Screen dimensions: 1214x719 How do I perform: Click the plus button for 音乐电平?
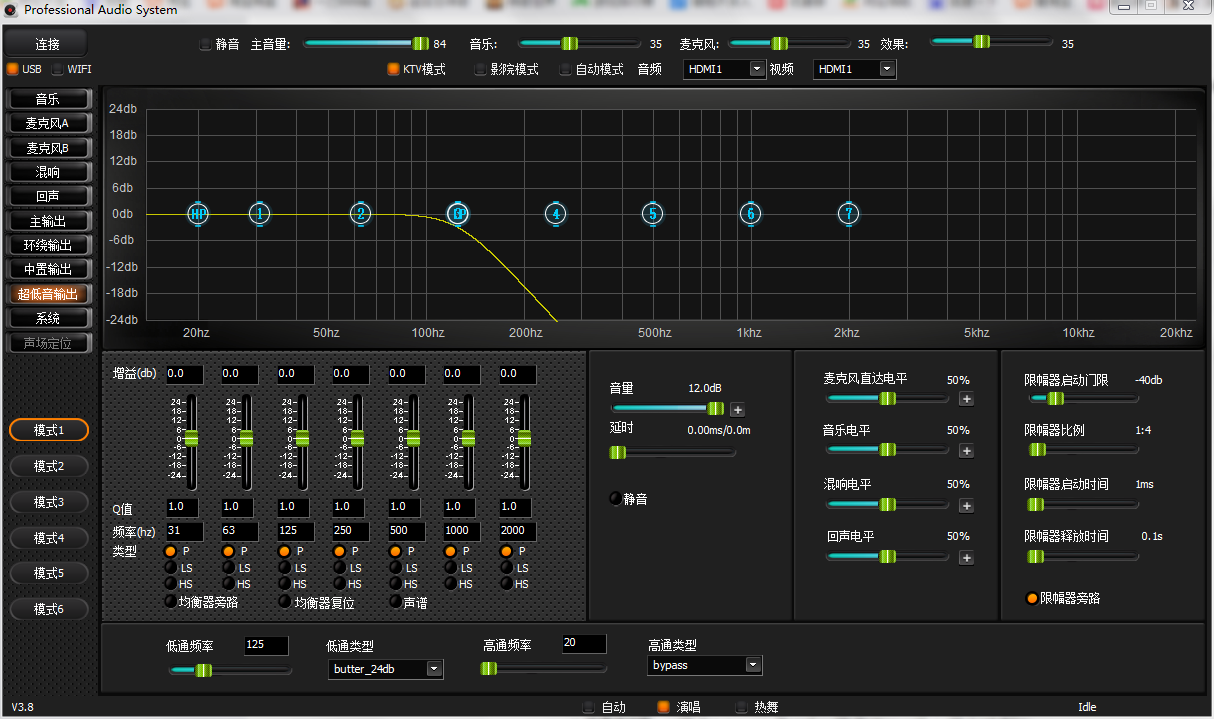click(966, 451)
